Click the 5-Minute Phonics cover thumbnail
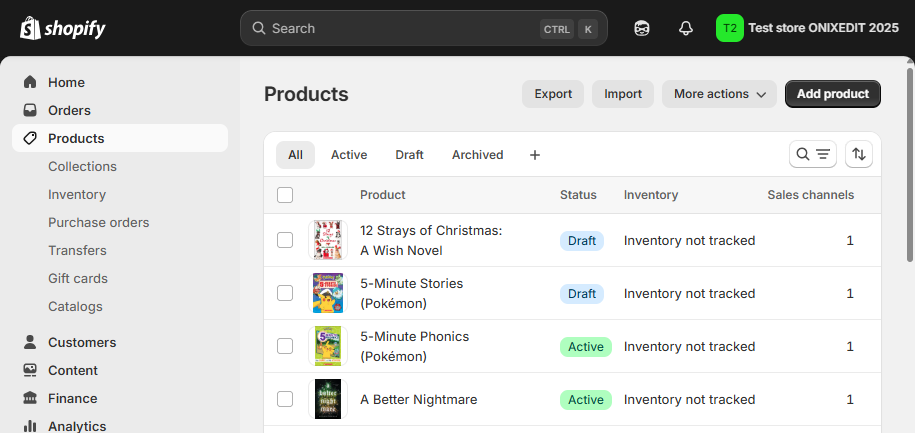 pyautogui.click(x=328, y=346)
